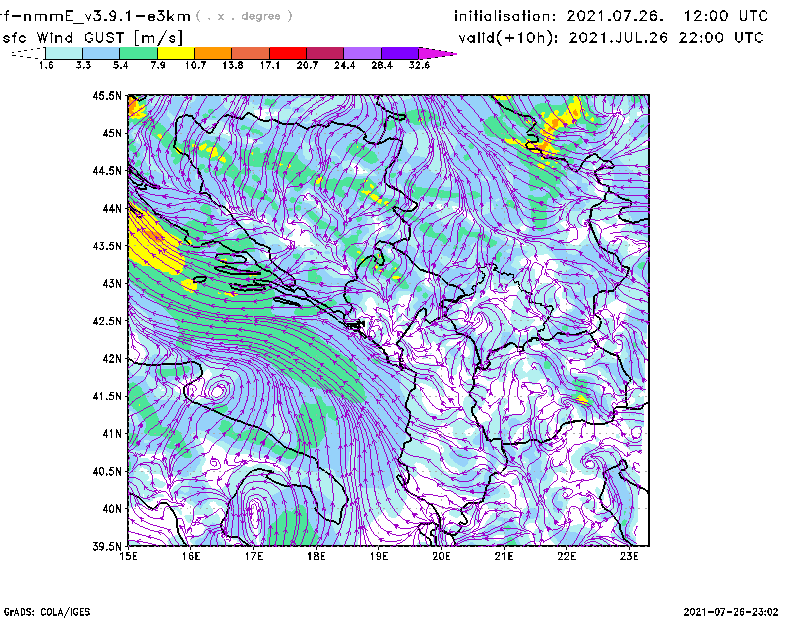The image size is (800, 618).
Task: Click the light purple swatch after 24.4
Action: [363, 53]
